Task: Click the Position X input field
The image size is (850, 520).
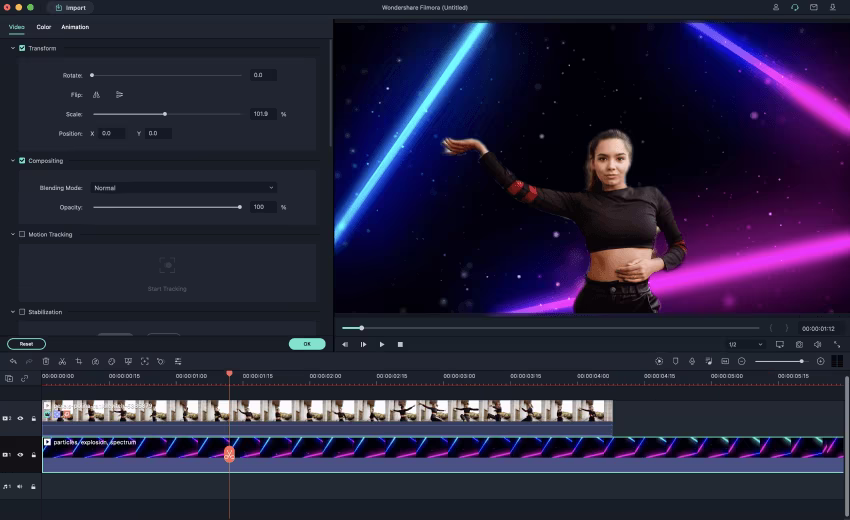Action: coord(112,133)
